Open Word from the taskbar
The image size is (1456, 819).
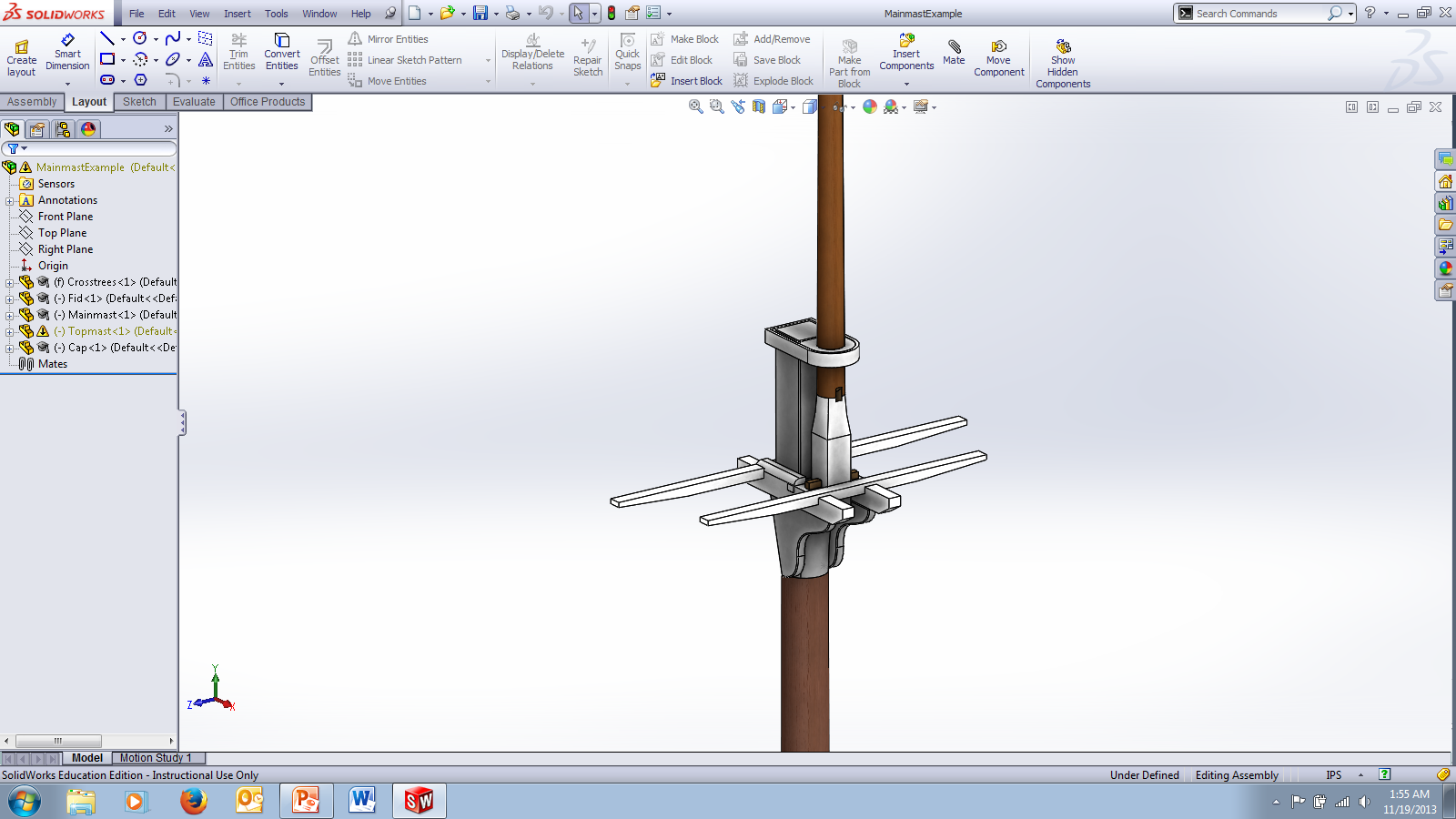362,801
